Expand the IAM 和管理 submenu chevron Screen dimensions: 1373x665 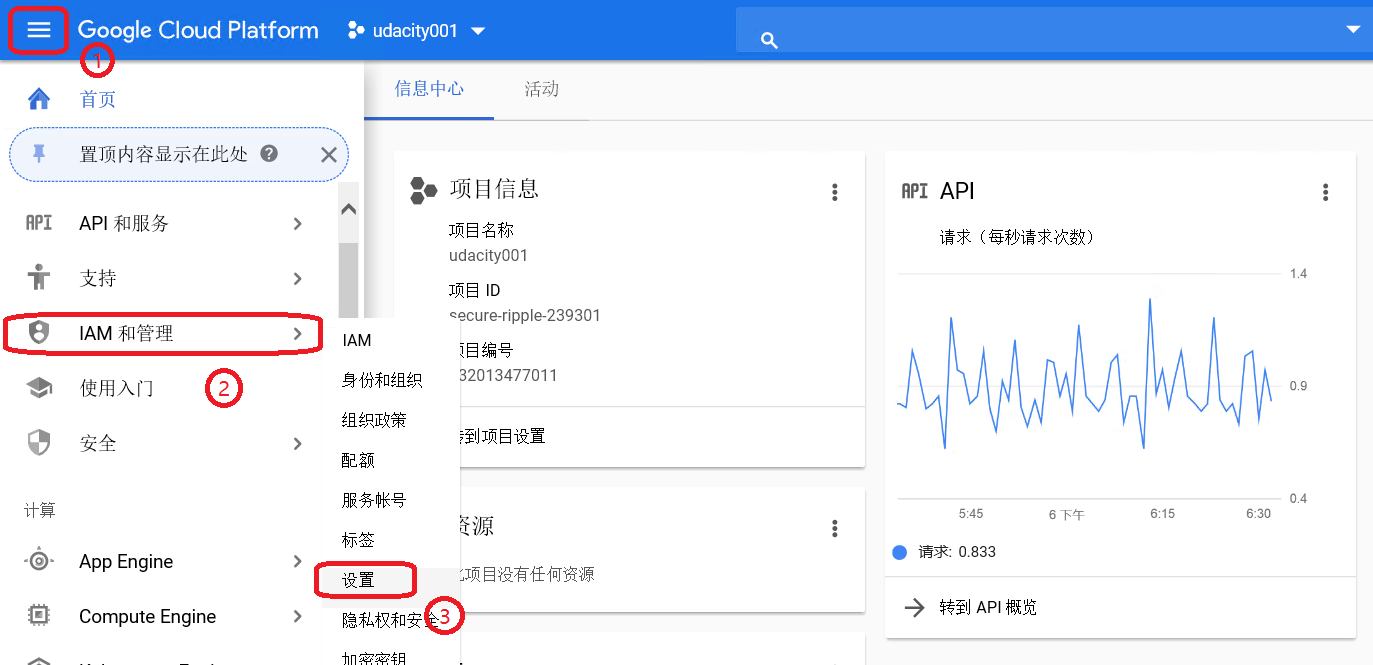(298, 333)
